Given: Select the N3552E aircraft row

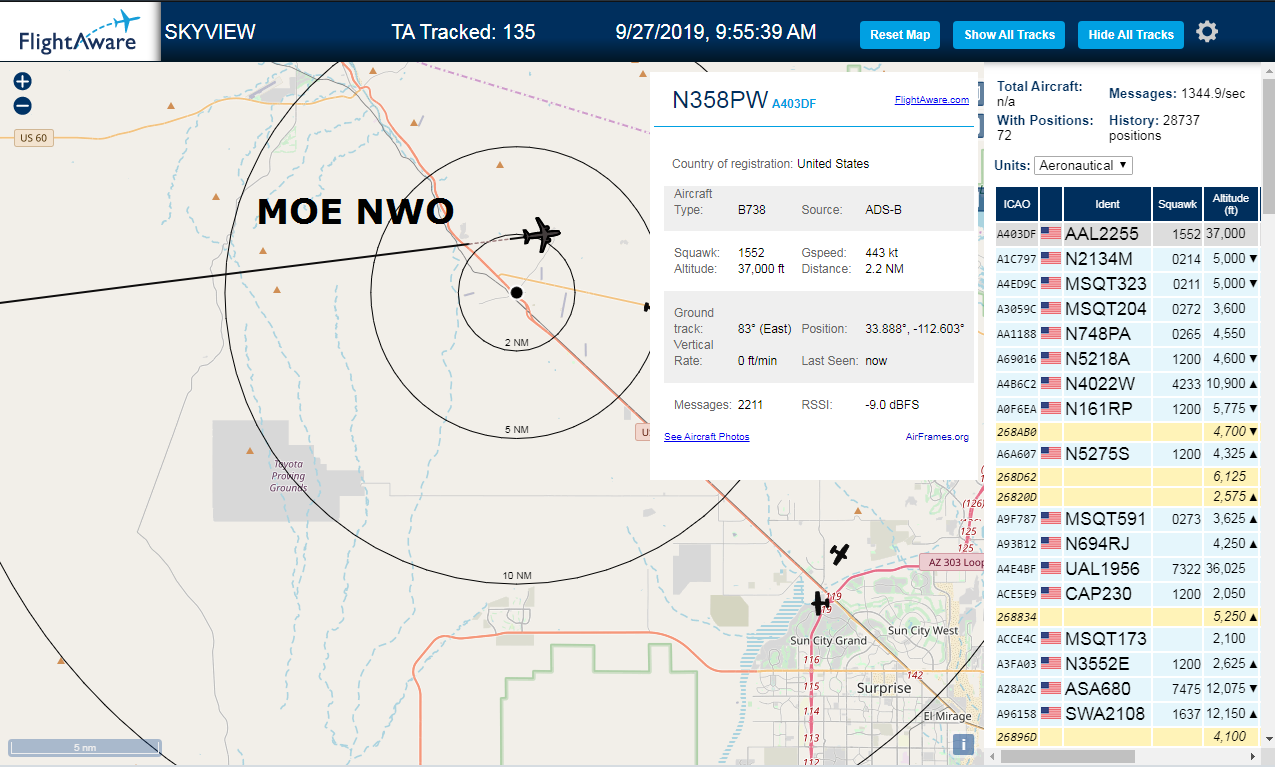Looking at the screenshot, I should 1128,664.
